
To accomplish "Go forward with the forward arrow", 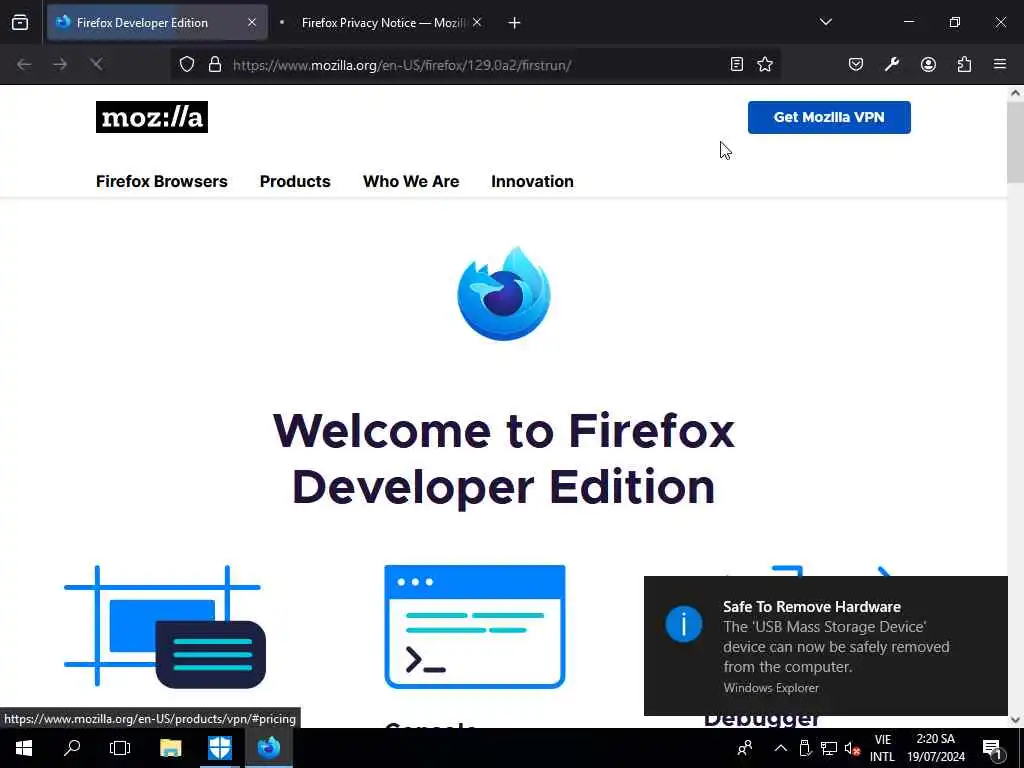I will (60, 65).
